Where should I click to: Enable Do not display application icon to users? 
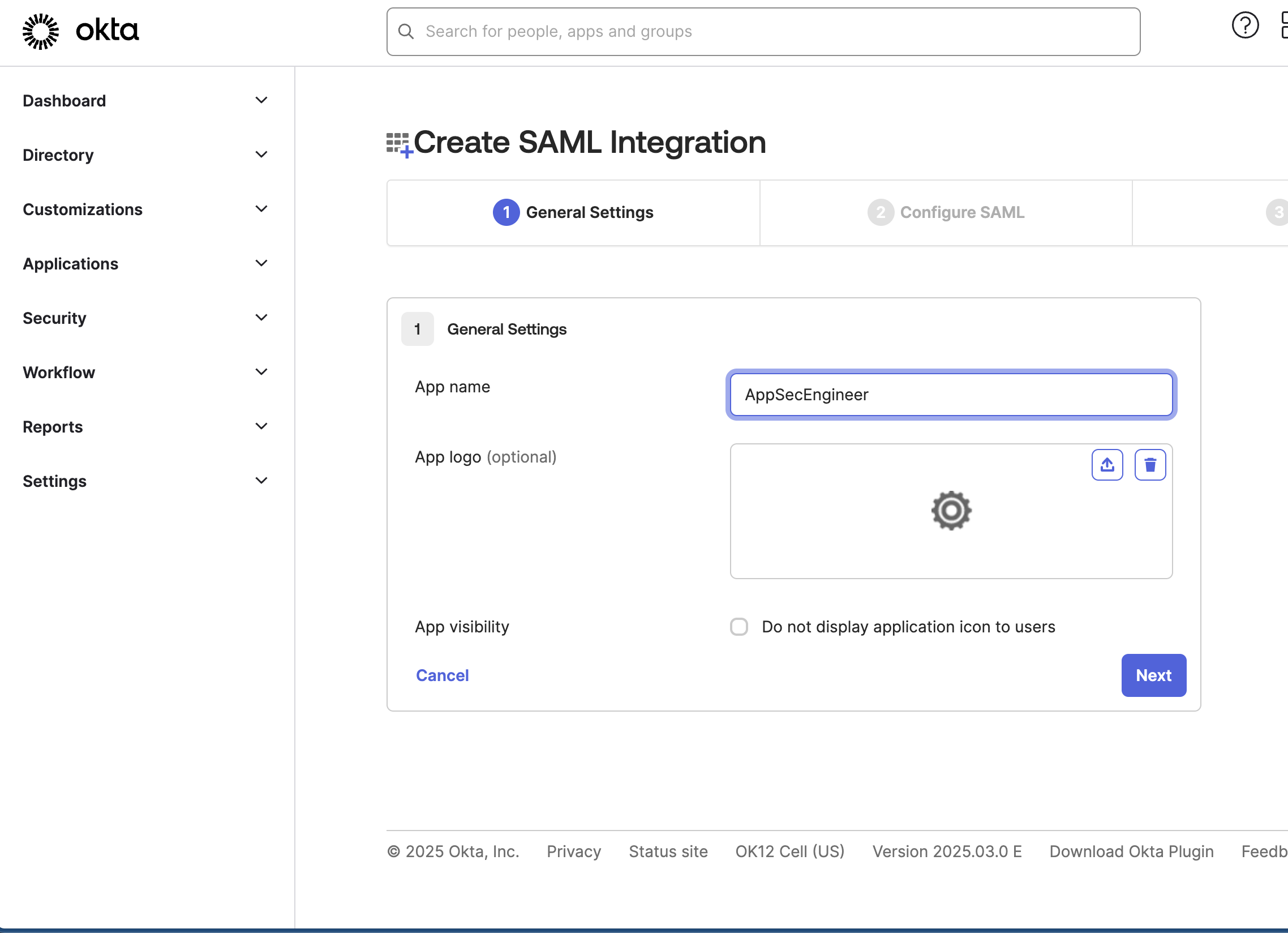pyautogui.click(x=739, y=626)
